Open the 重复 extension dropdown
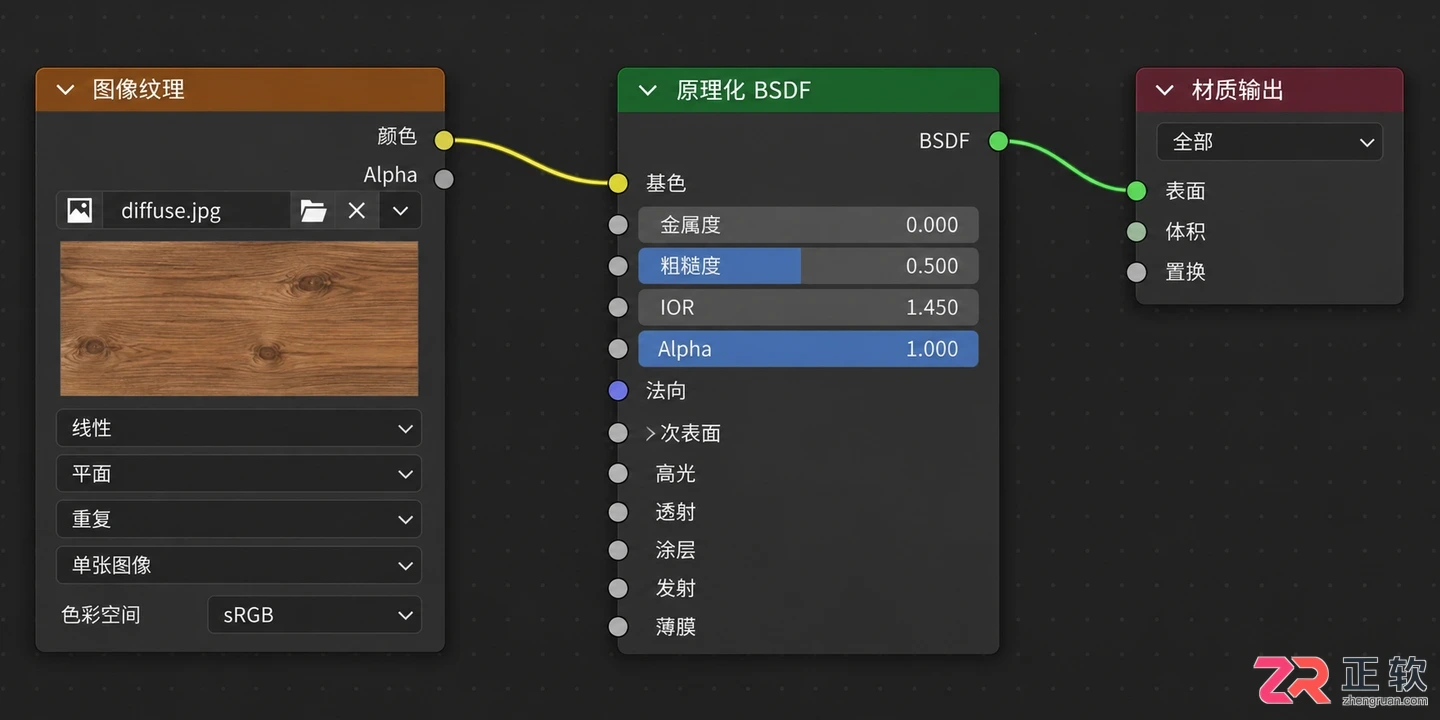The width and height of the screenshot is (1440, 720). (x=239, y=519)
